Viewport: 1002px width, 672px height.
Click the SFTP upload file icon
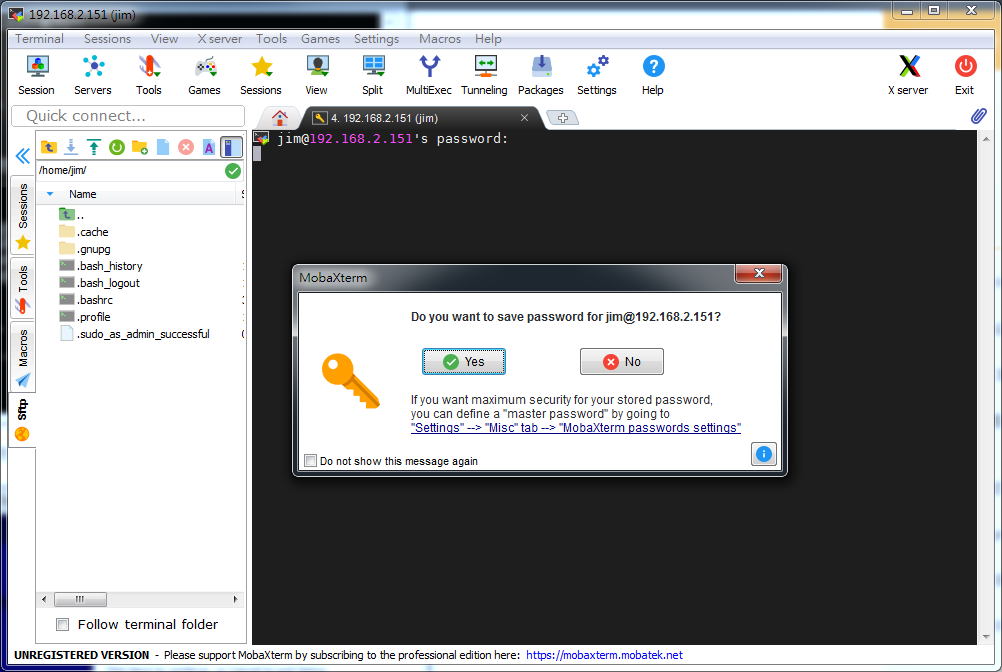point(94,147)
